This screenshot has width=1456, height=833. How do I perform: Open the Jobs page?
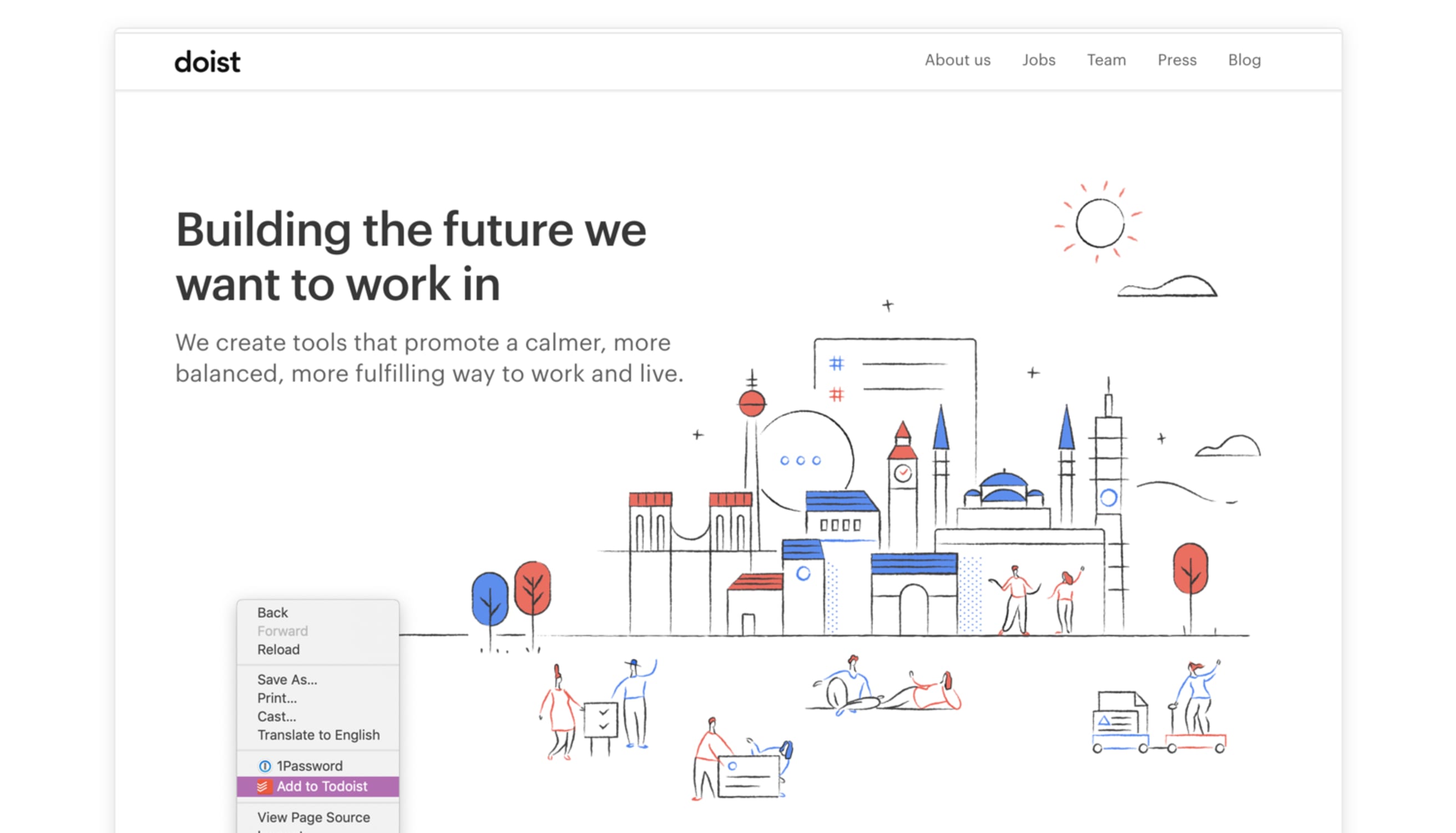click(x=1039, y=60)
